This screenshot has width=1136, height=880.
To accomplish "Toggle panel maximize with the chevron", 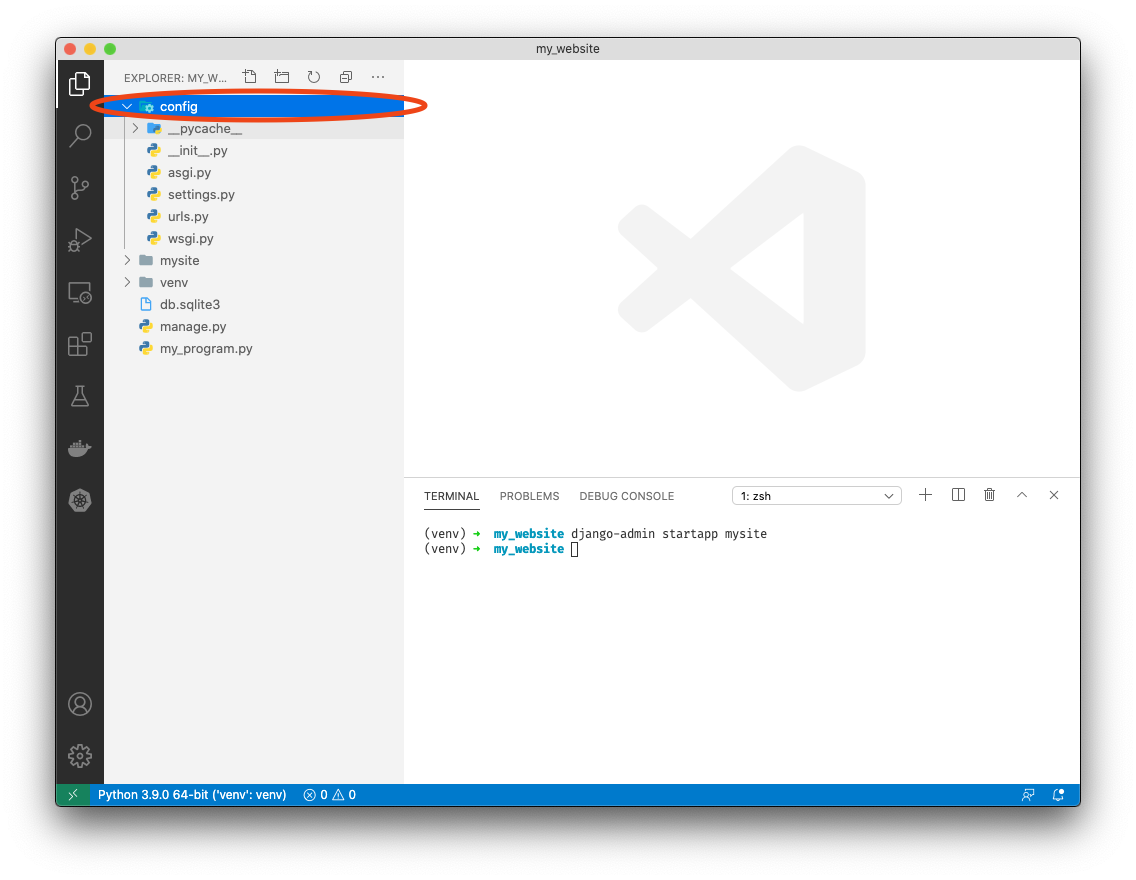I will click(1021, 494).
